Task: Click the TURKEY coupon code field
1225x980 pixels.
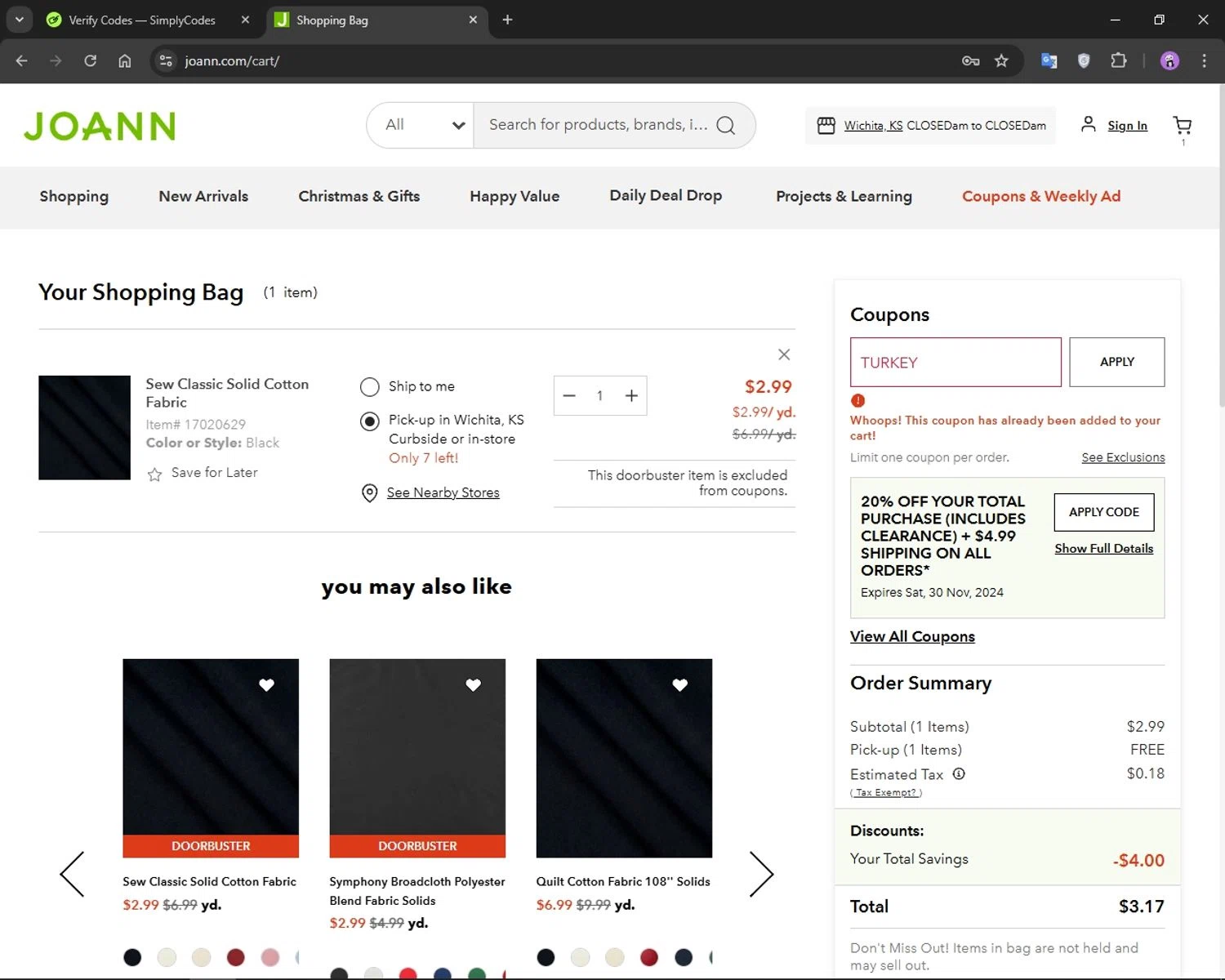Action: click(x=955, y=362)
